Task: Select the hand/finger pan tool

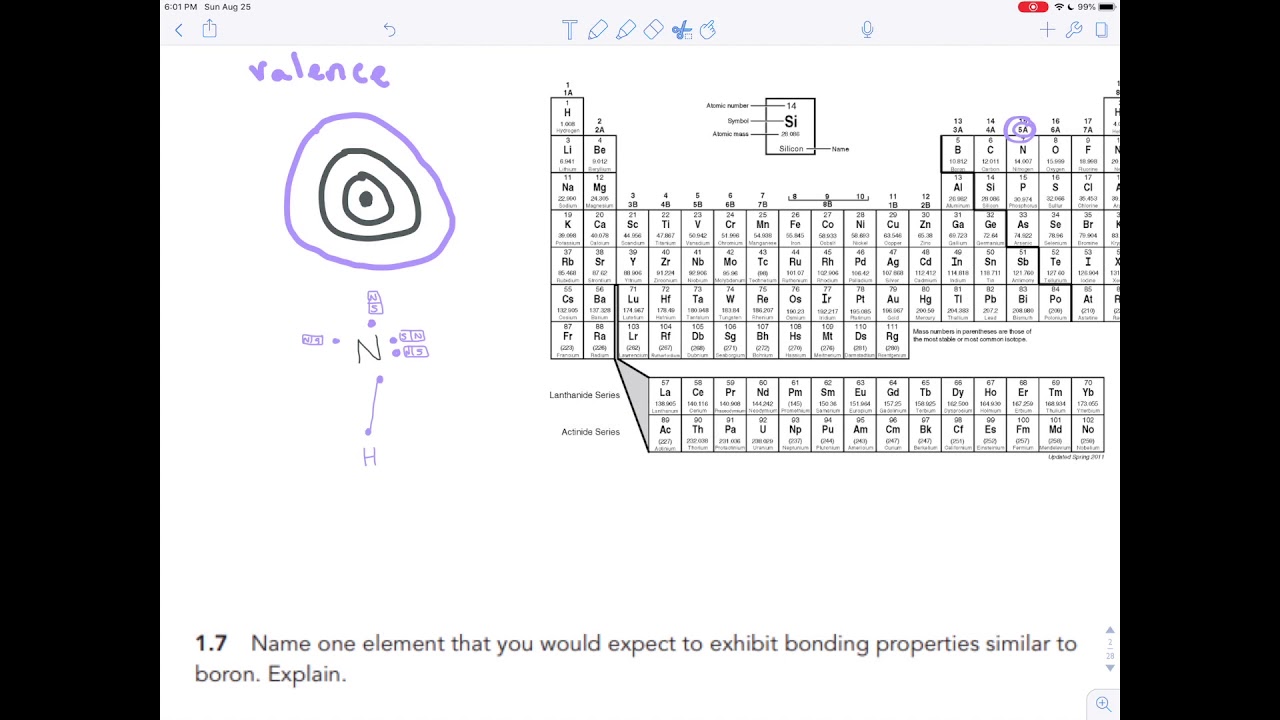Action: pos(708,30)
